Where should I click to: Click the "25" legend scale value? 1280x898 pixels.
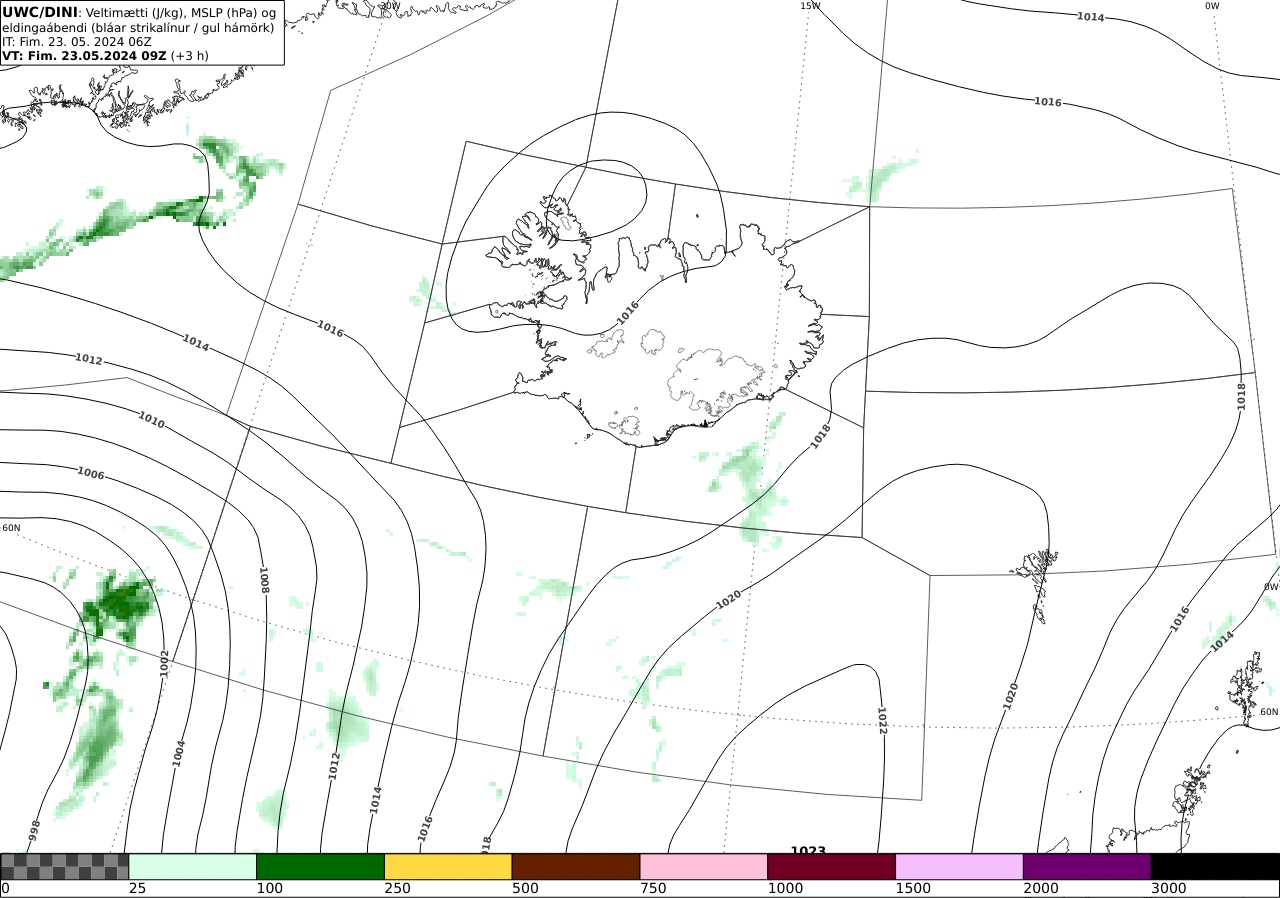point(137,889)
